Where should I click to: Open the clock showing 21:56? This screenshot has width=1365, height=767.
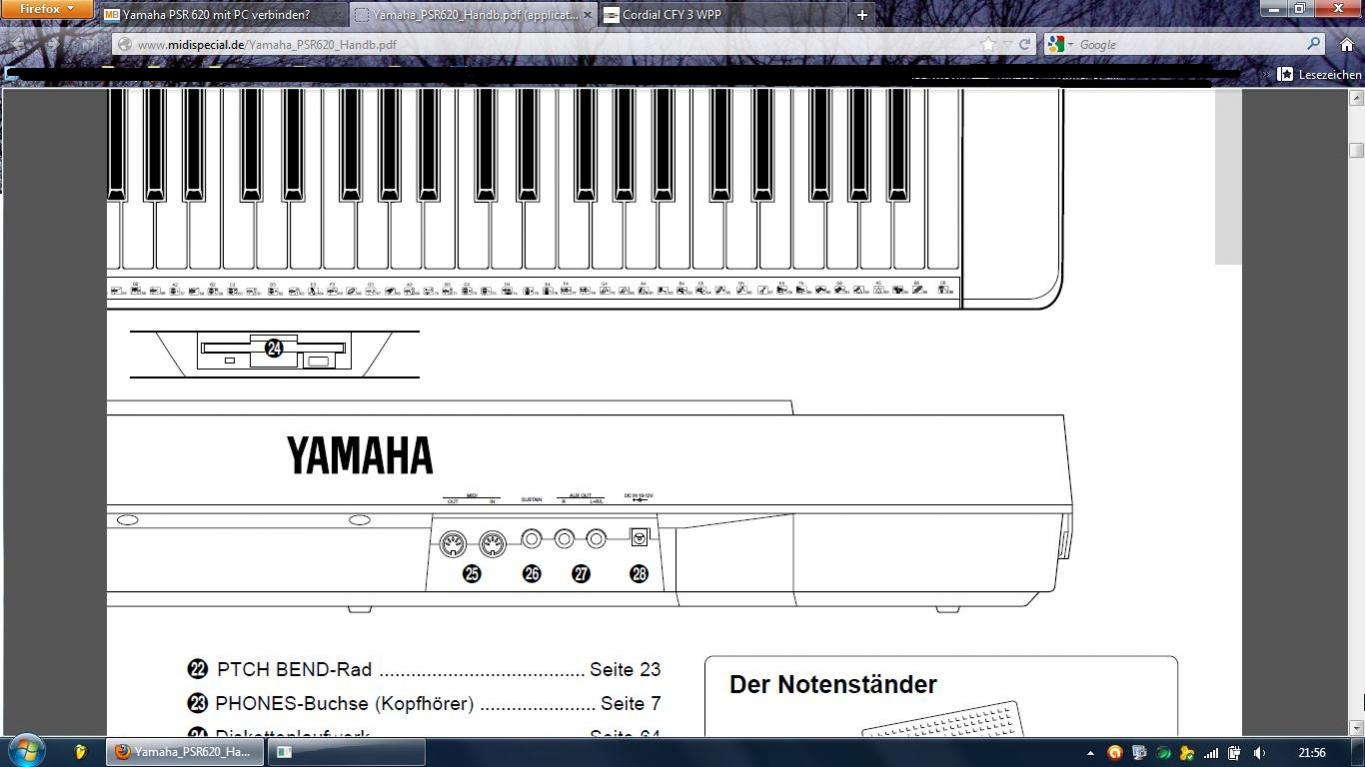point(1312,753)
